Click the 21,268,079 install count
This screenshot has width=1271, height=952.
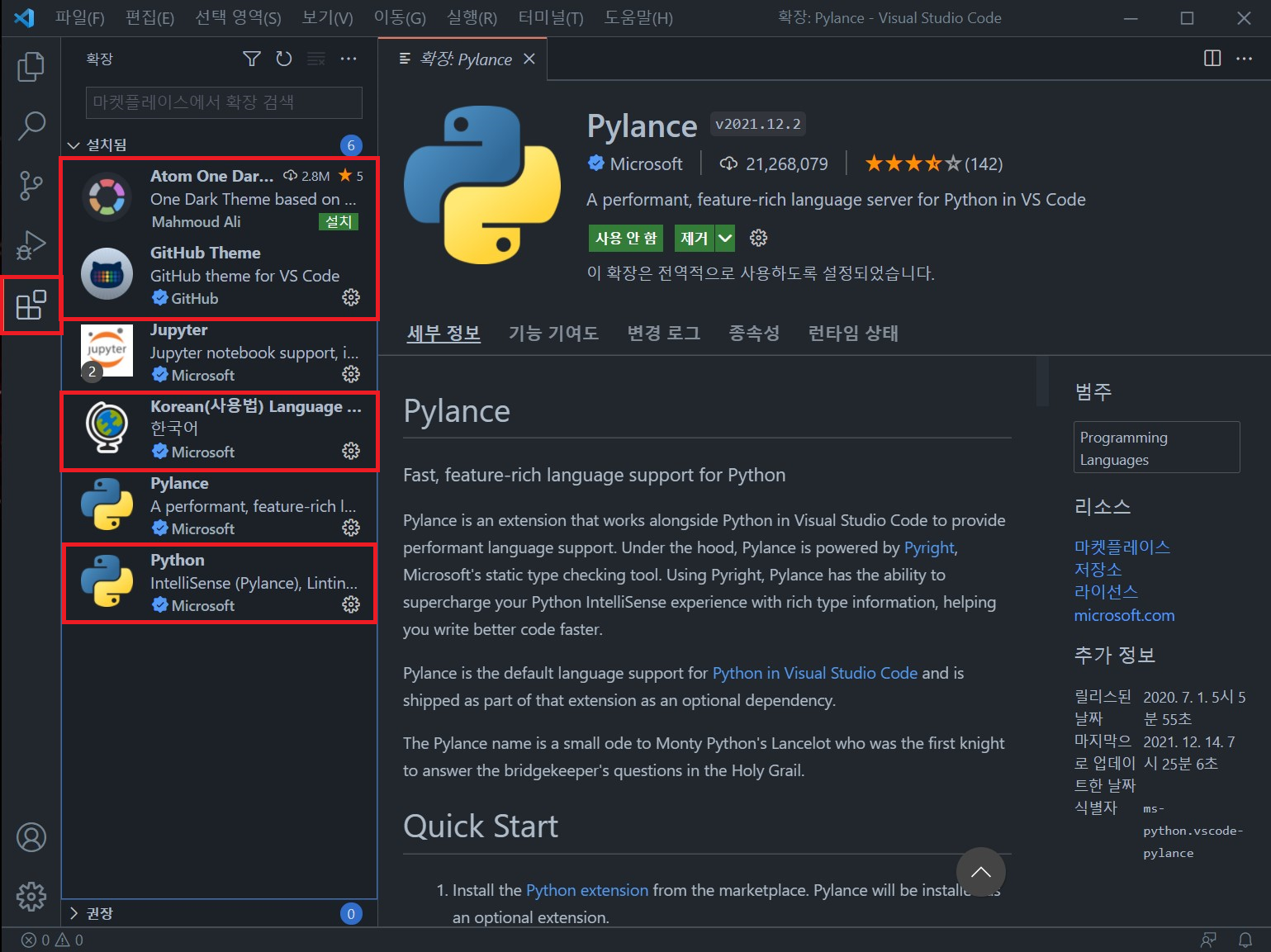point(774,163)
